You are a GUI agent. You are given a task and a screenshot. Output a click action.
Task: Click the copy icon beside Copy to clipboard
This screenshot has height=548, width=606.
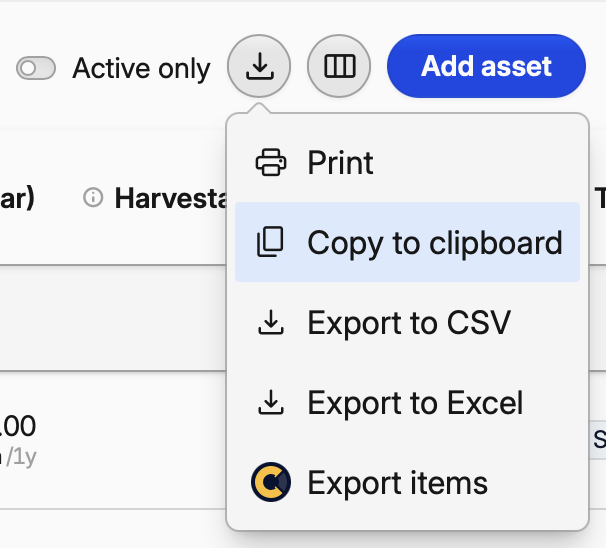point(270,242)
